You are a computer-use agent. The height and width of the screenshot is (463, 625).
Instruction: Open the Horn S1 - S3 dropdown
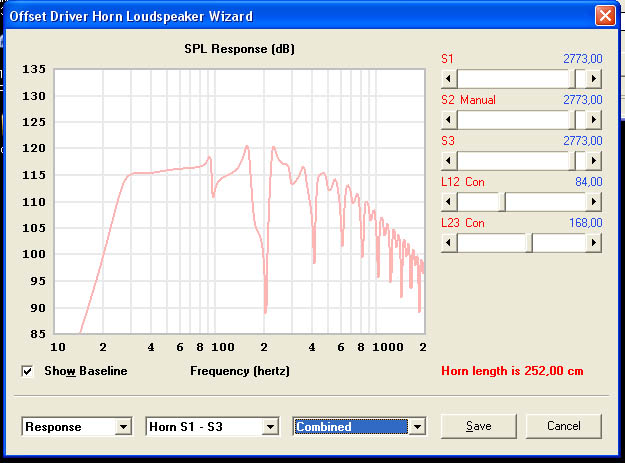270,427
